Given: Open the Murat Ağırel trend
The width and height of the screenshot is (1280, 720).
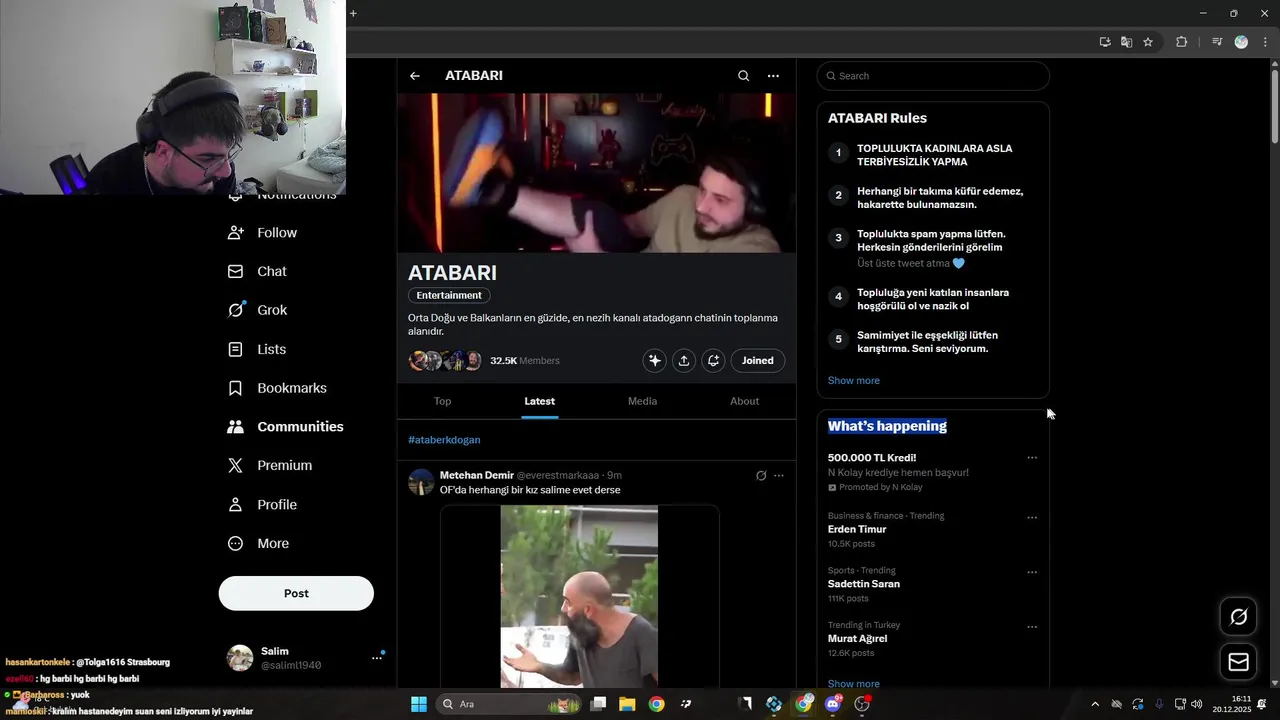Looking at the screenshot, I should (858, 639).
